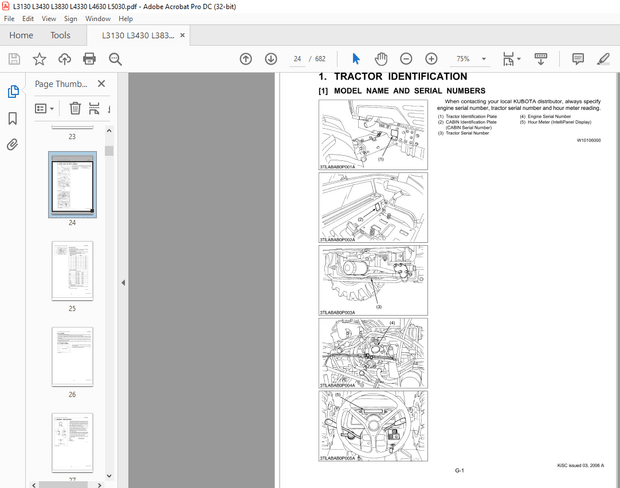The height and width of the screenshot is (488, 620).
Task: Click the Tractor Identification Plate legend text
Action: 471,116
